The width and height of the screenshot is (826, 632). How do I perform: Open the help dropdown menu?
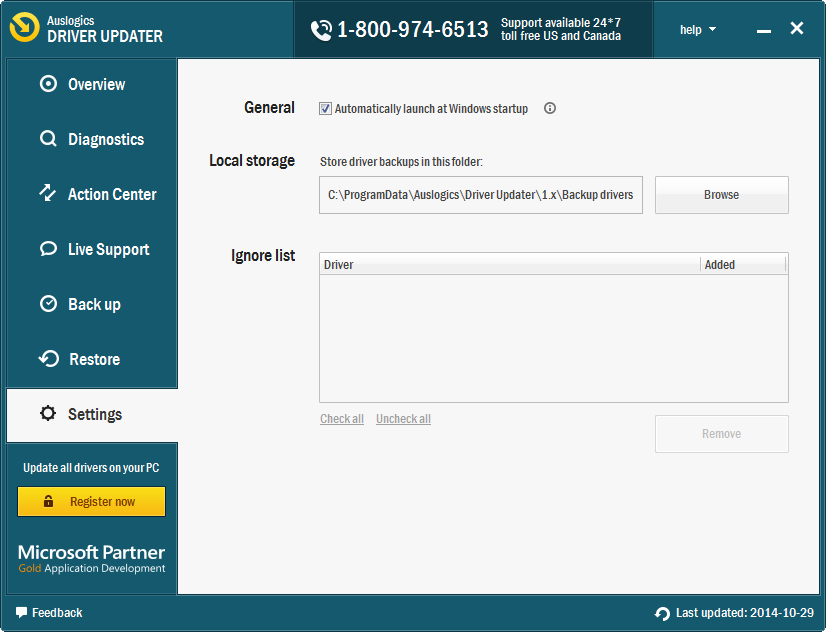click(697, 29)
